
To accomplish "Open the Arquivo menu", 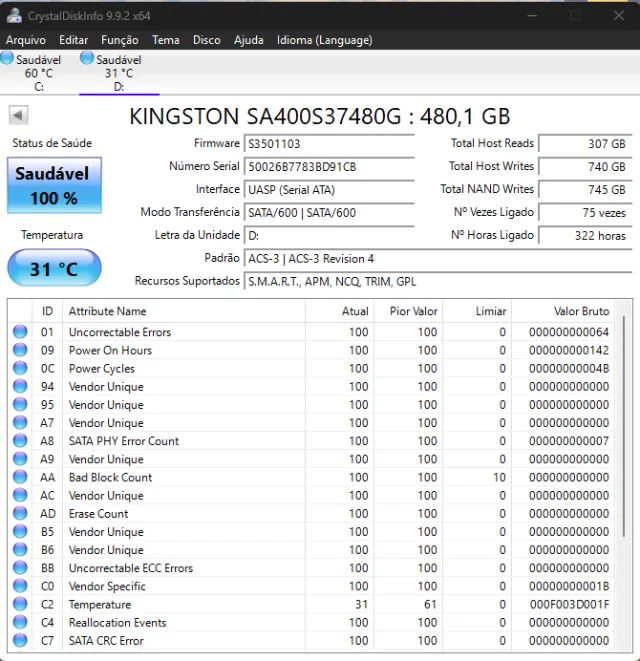I will coord(26,40).
